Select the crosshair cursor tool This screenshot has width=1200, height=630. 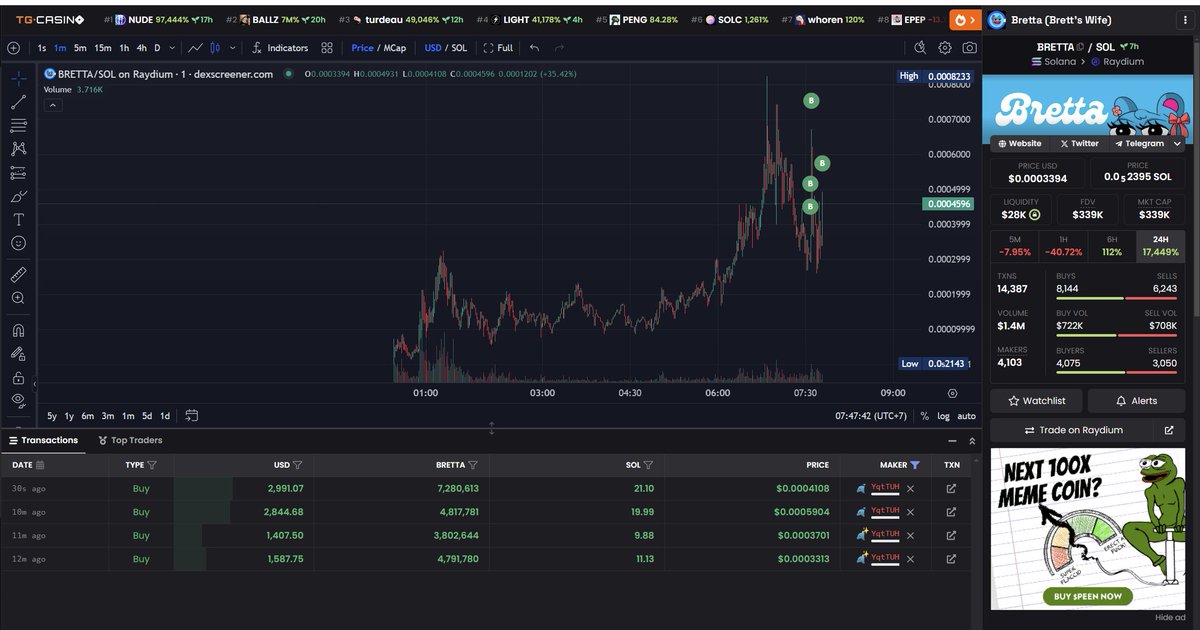click(18, 77)
